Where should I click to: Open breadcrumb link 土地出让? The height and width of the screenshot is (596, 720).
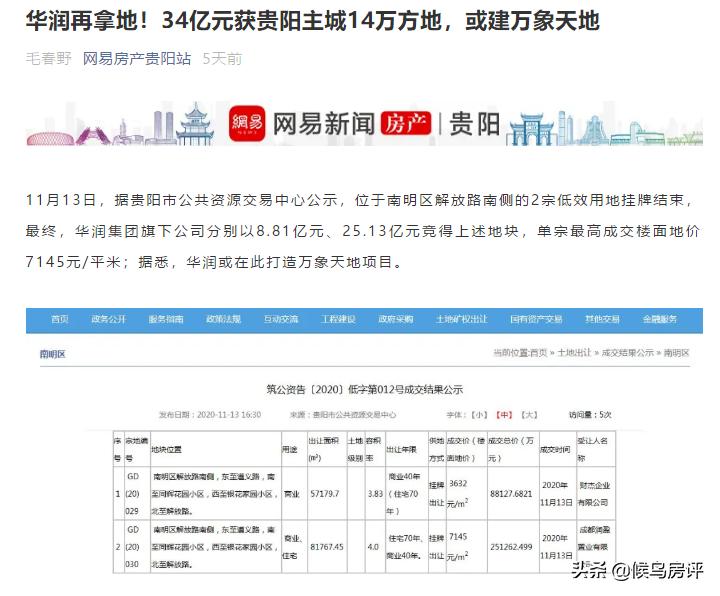tap(574, 353)
